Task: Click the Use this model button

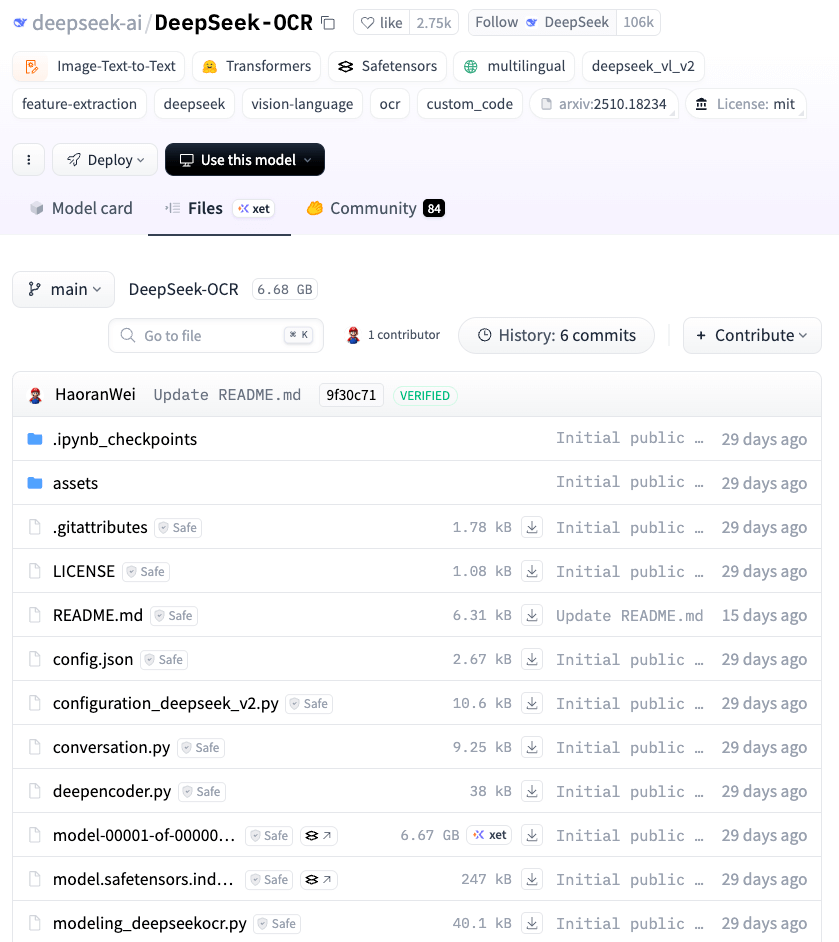Action: click(244, 159)
